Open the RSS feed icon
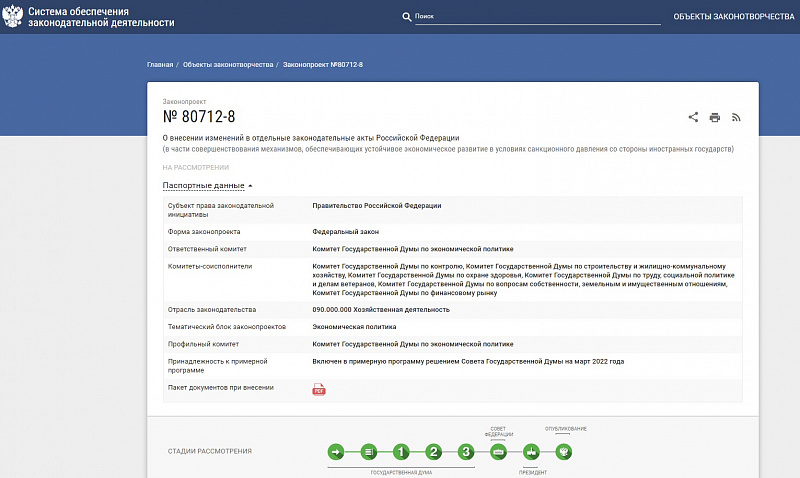This screenshot has width=800, height=478. point(736,117)
